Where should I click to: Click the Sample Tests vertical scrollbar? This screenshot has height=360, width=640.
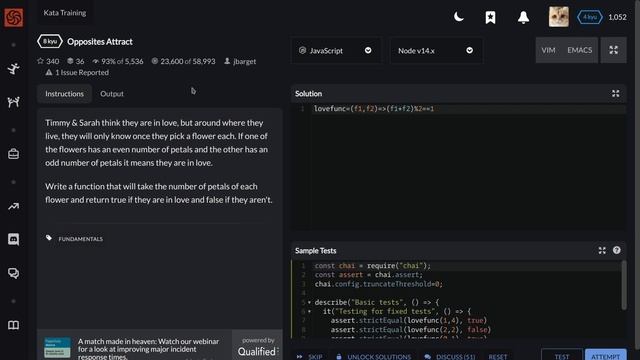point(623,285)
